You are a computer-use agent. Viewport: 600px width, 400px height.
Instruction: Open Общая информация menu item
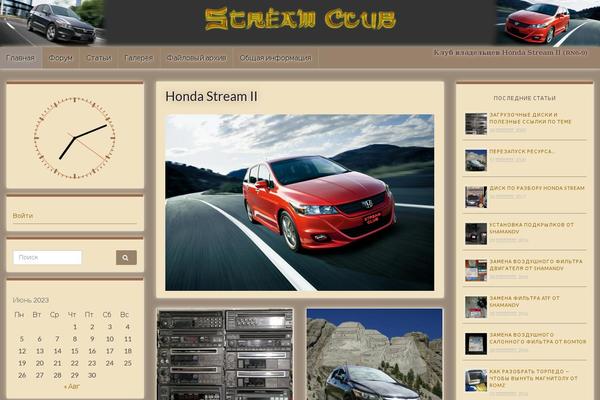tap(276, 58)
